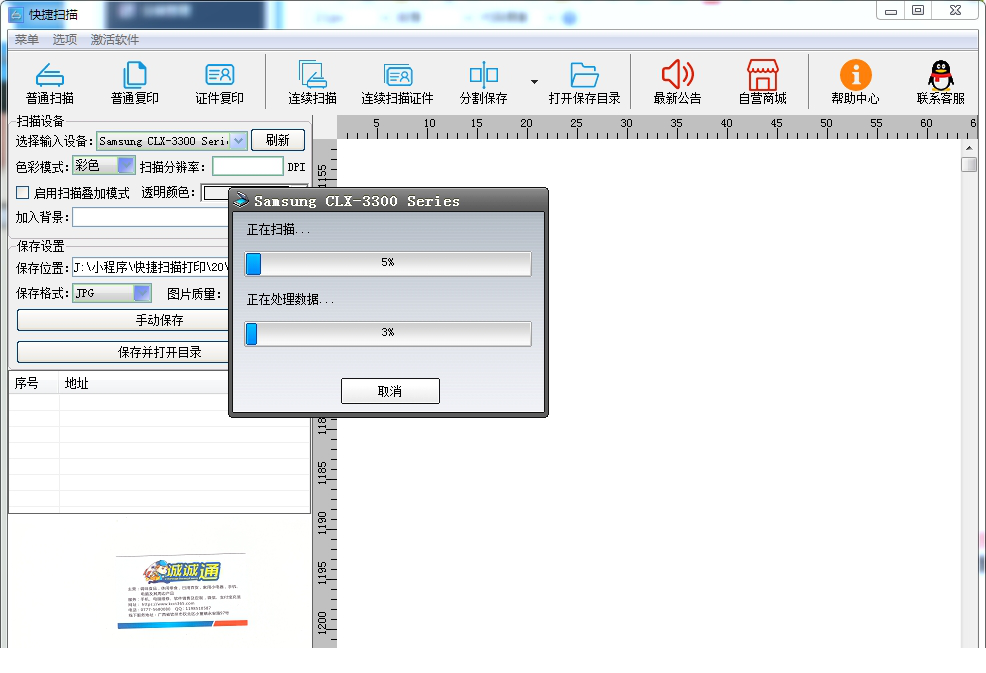Open the 打开保存目录 folder icon
Viewport: 986px width, 673px height.
pos(584,76)
